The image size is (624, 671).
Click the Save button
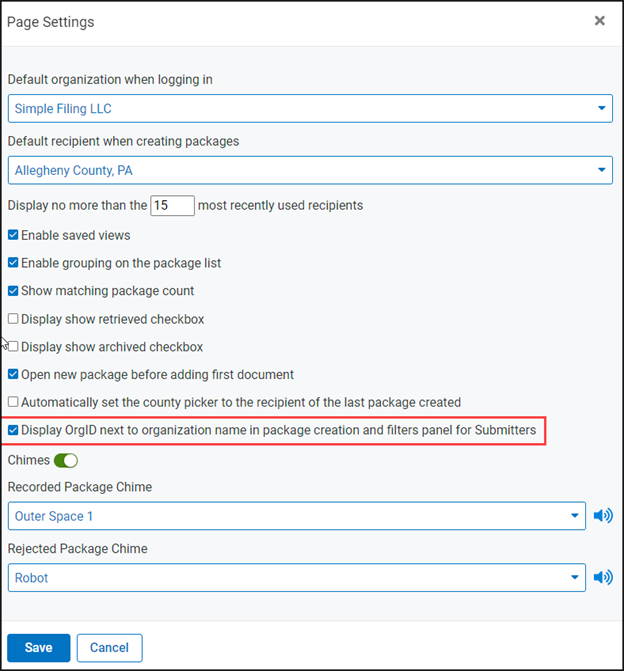[x=38, y=647]
